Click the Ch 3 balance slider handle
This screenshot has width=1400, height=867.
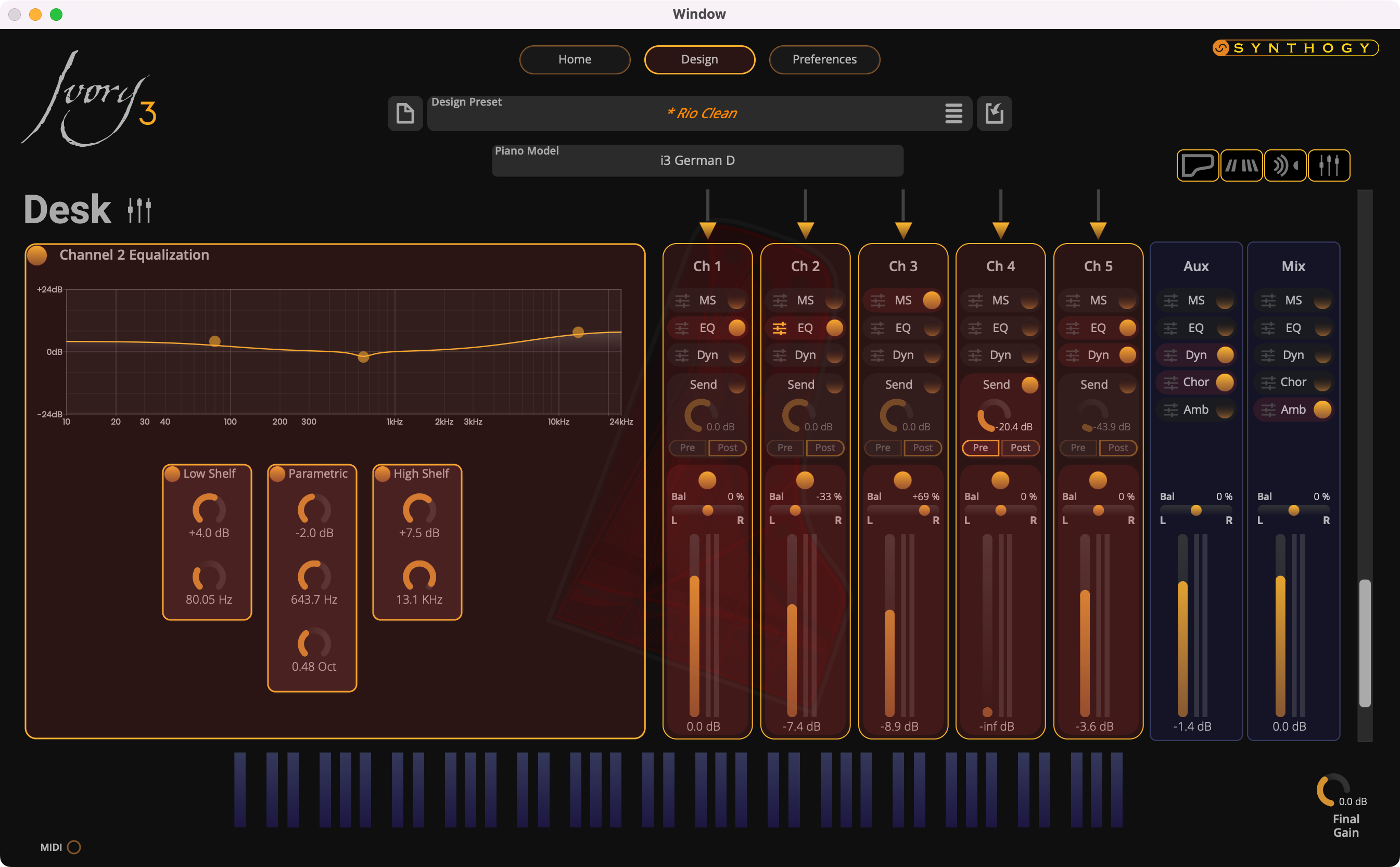click(925, 511)
